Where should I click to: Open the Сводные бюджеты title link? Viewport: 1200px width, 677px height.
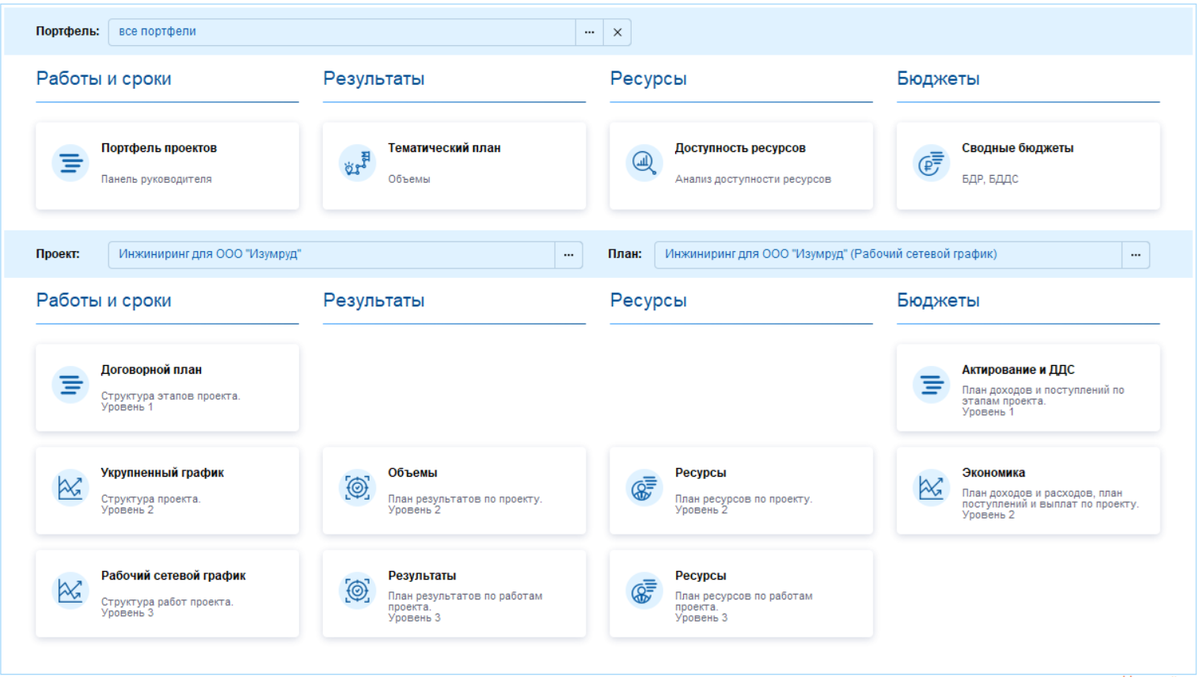pos(1018,148)
